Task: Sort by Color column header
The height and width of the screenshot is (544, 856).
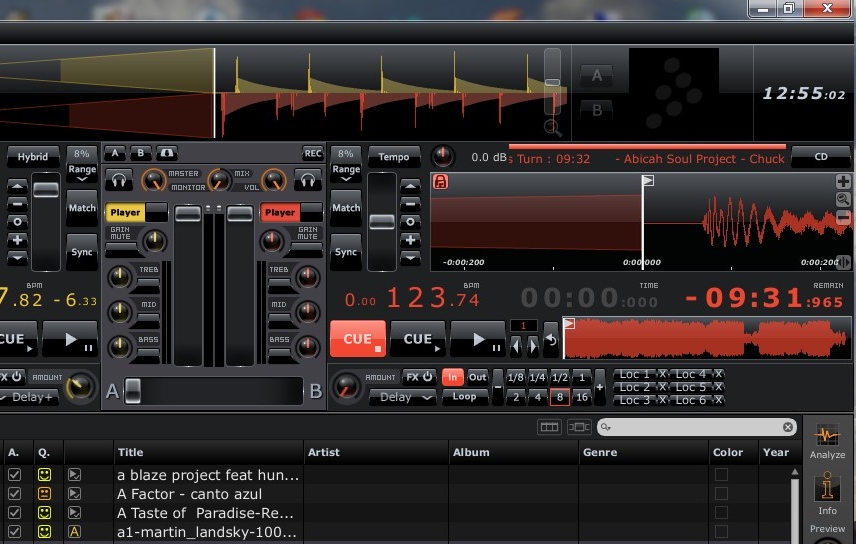Action: (733, 452)
